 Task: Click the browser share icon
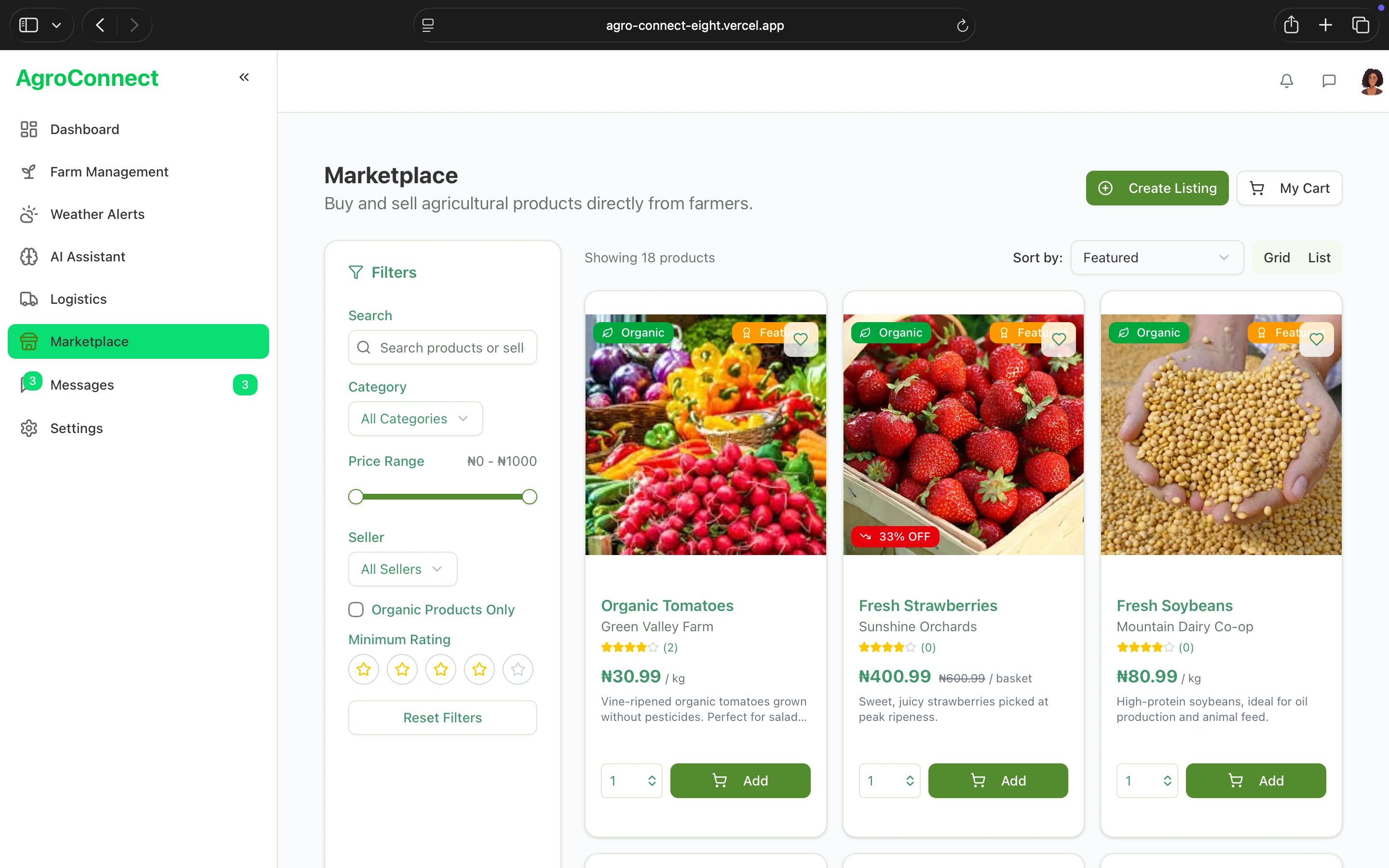click(1291, 25)
